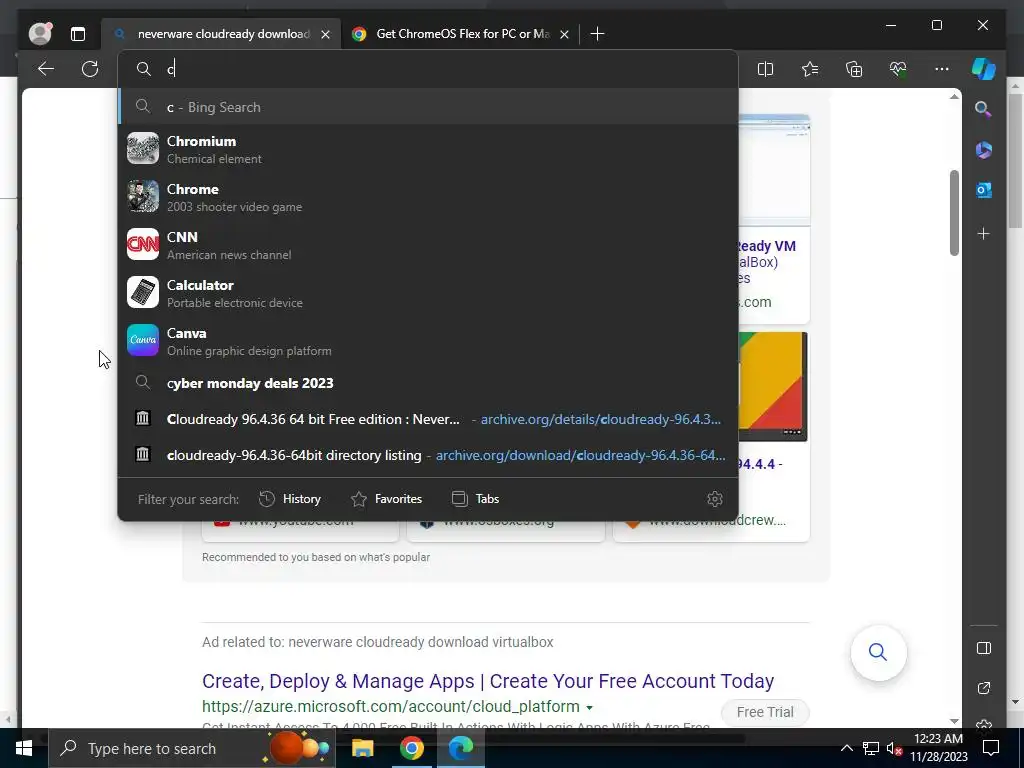
Task: Open Google Chrome from the taskbar
Action: point(411,748)
